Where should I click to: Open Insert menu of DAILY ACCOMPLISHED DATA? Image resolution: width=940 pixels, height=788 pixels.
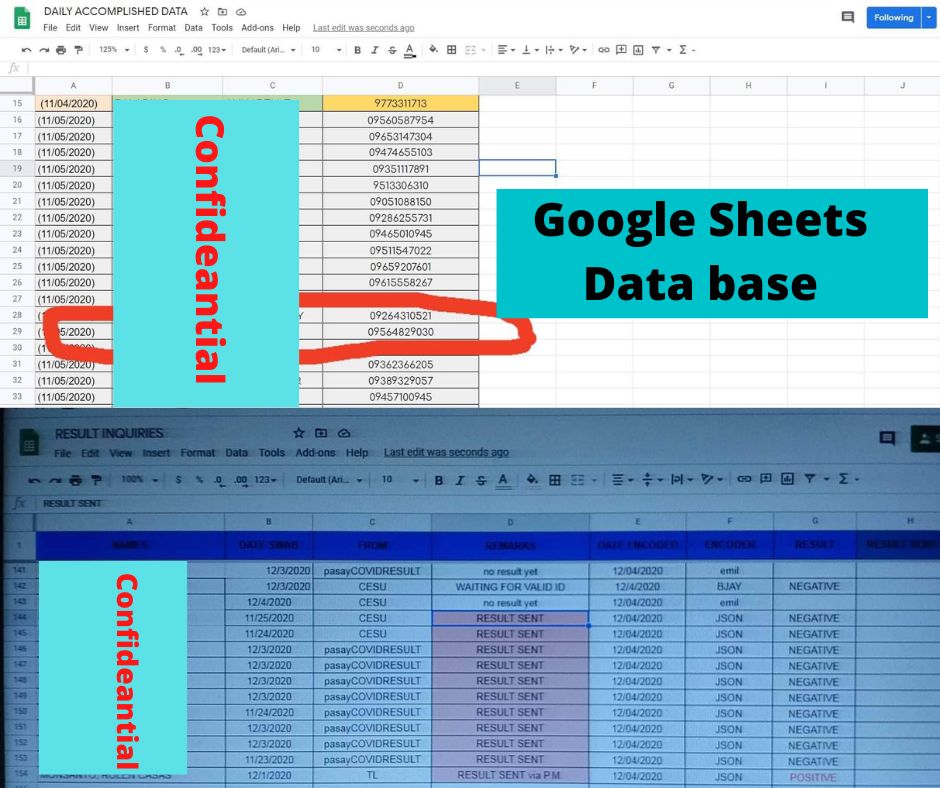click(x=128, y=28)
